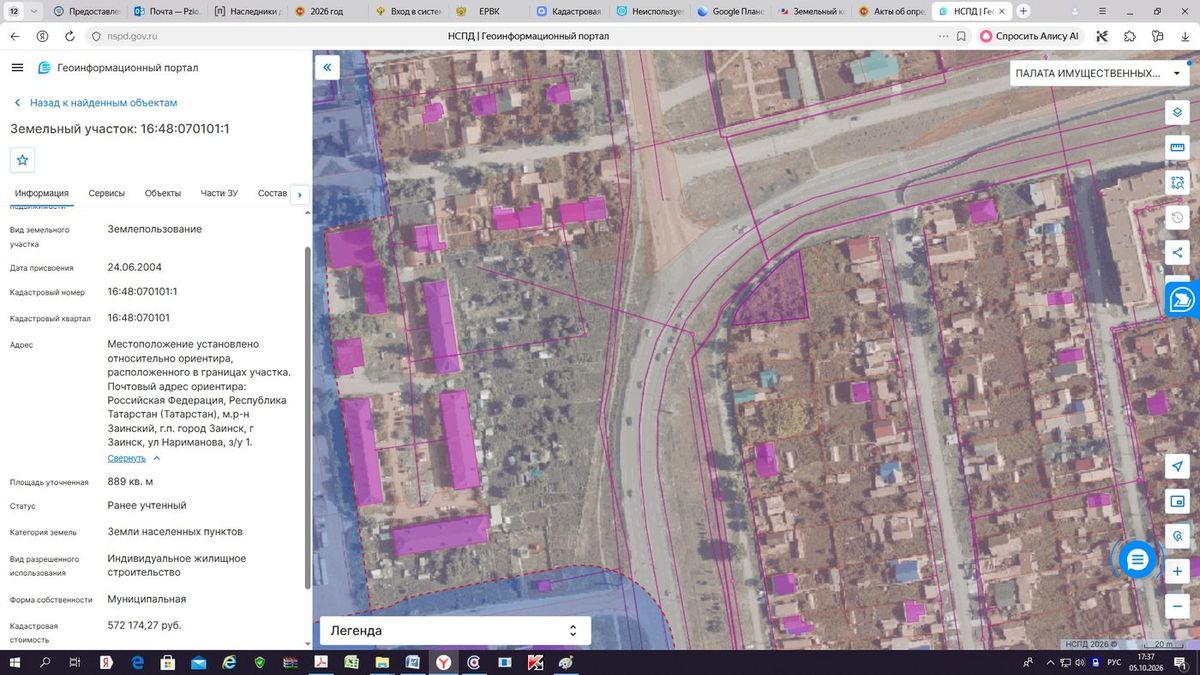Open the map history tool
The height and width of the screenshot is (675, 1200).
coord(1177,217)
